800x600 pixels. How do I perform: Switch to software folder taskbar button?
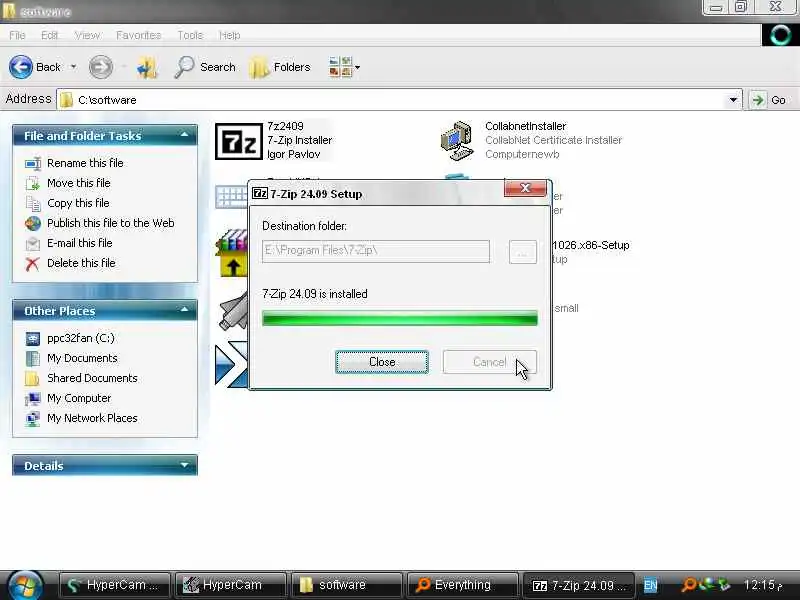pyautogui.click(x=346, y=585)
